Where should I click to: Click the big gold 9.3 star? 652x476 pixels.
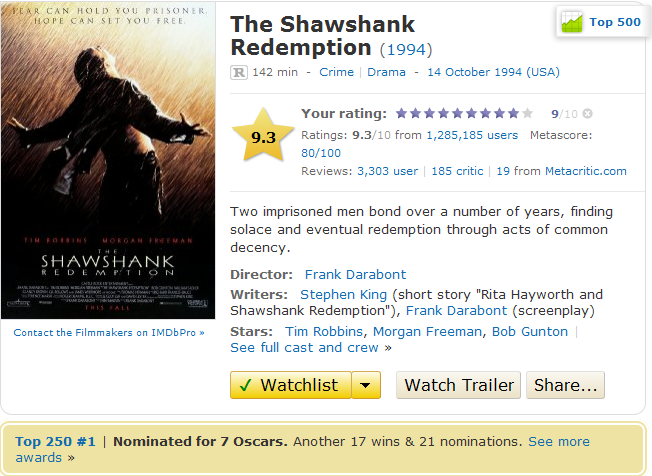pyautogui.click(x=263, y=136)
